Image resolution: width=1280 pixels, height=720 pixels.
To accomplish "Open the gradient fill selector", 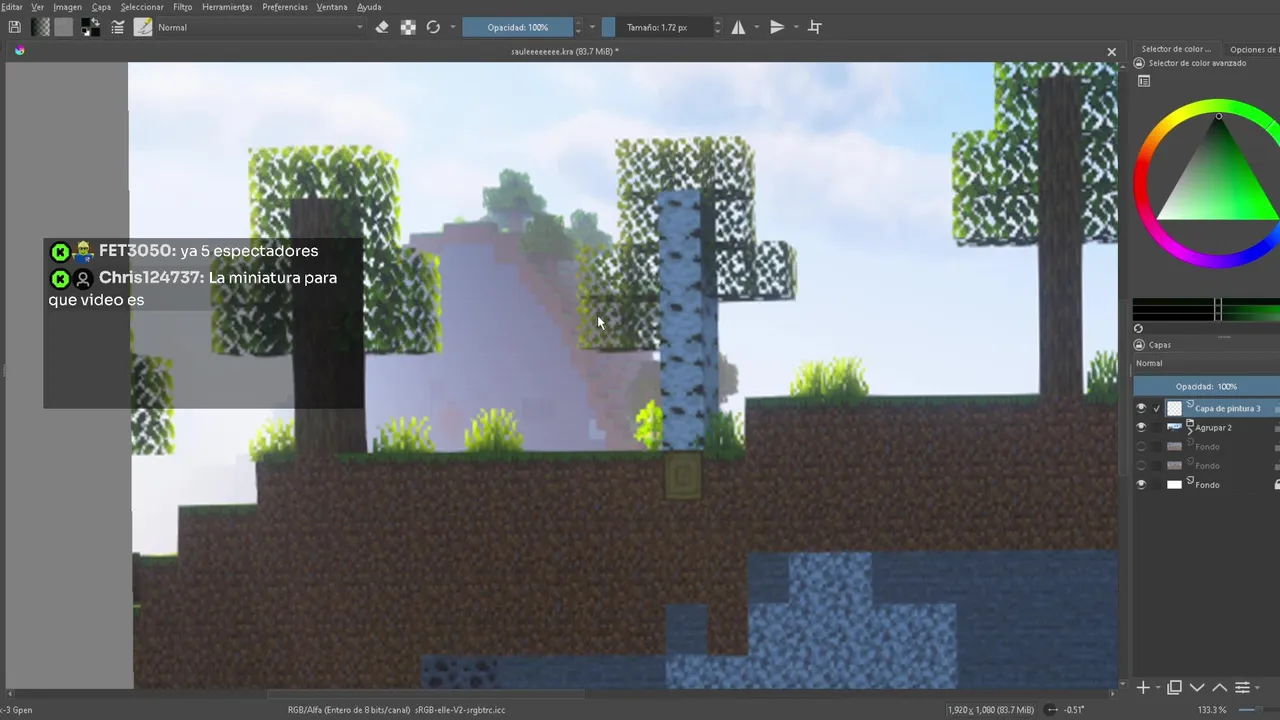I will [x=41, y=27].
